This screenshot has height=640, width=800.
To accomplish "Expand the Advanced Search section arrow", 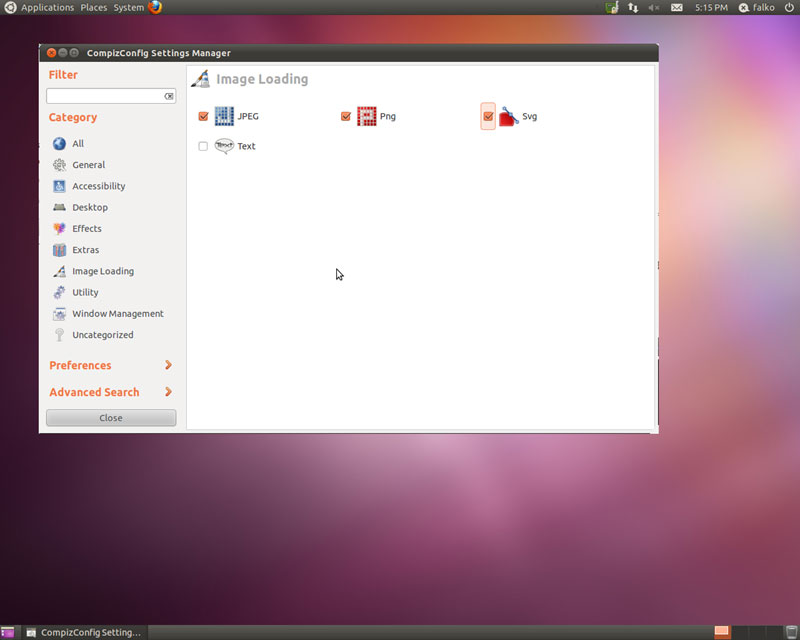I will [168, 392].
